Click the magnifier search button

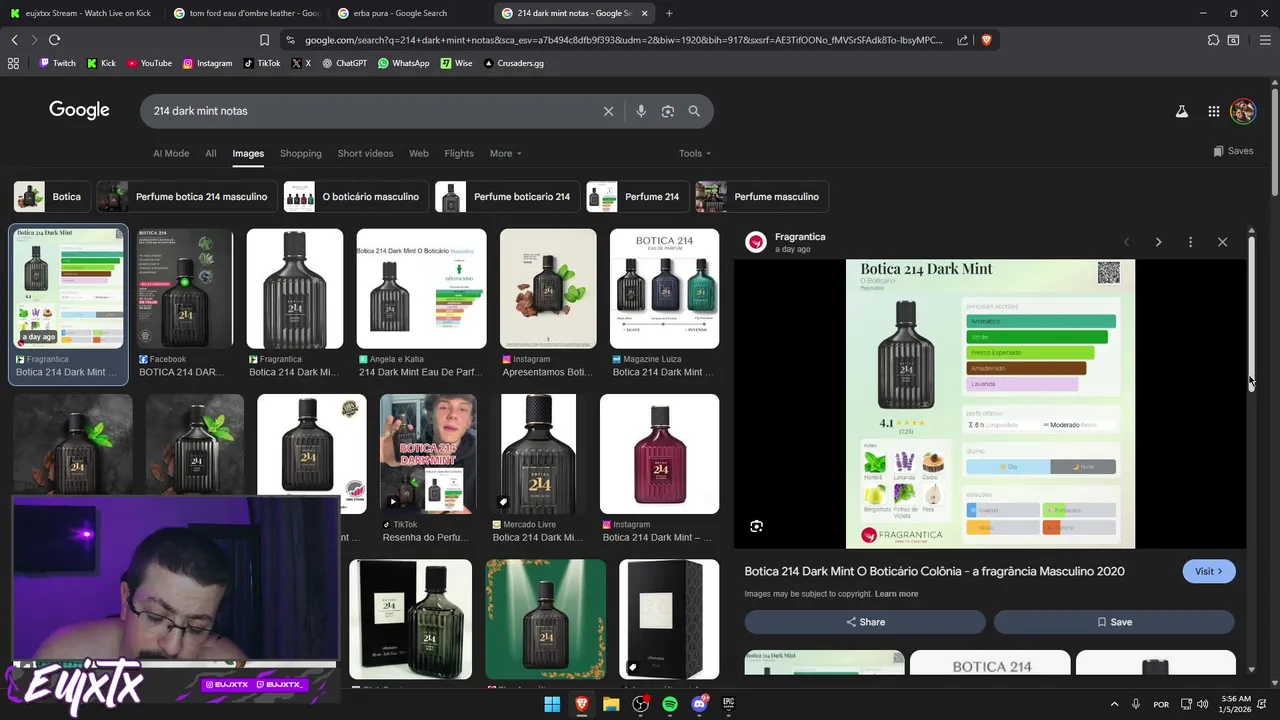(x=694, y=111)
